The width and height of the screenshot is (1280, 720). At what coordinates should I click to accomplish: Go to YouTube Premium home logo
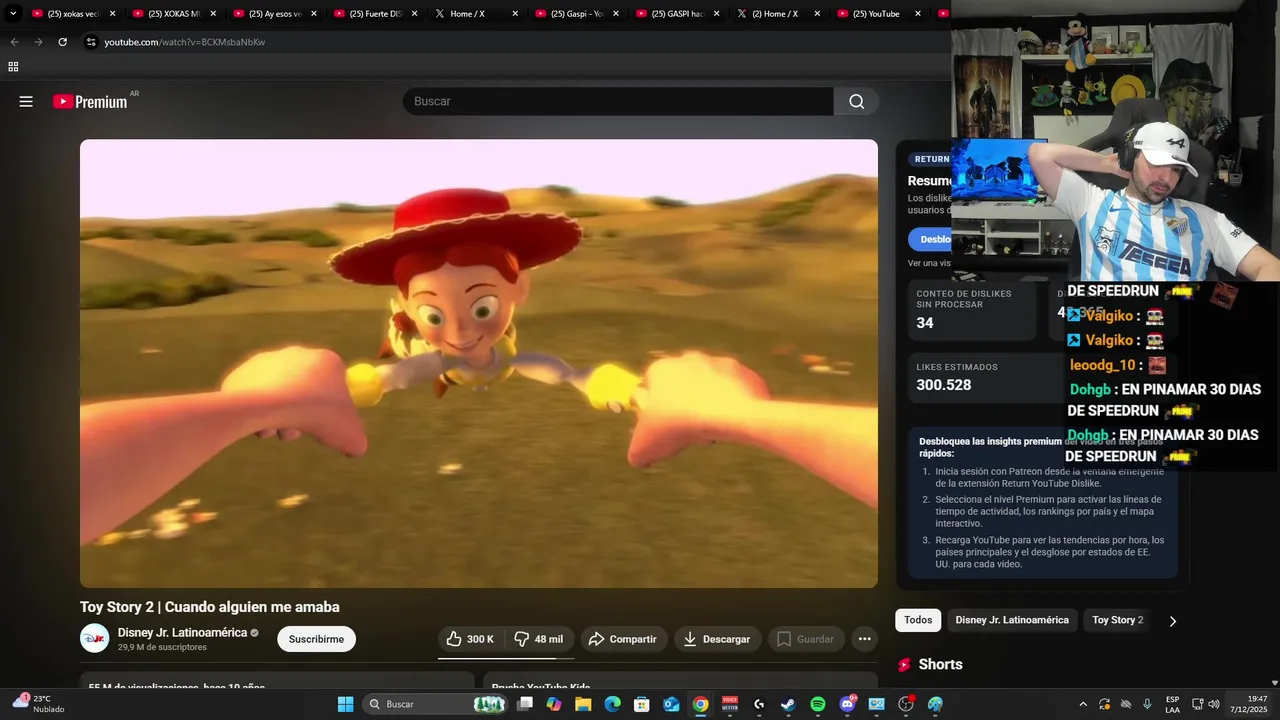click(90, 101)
